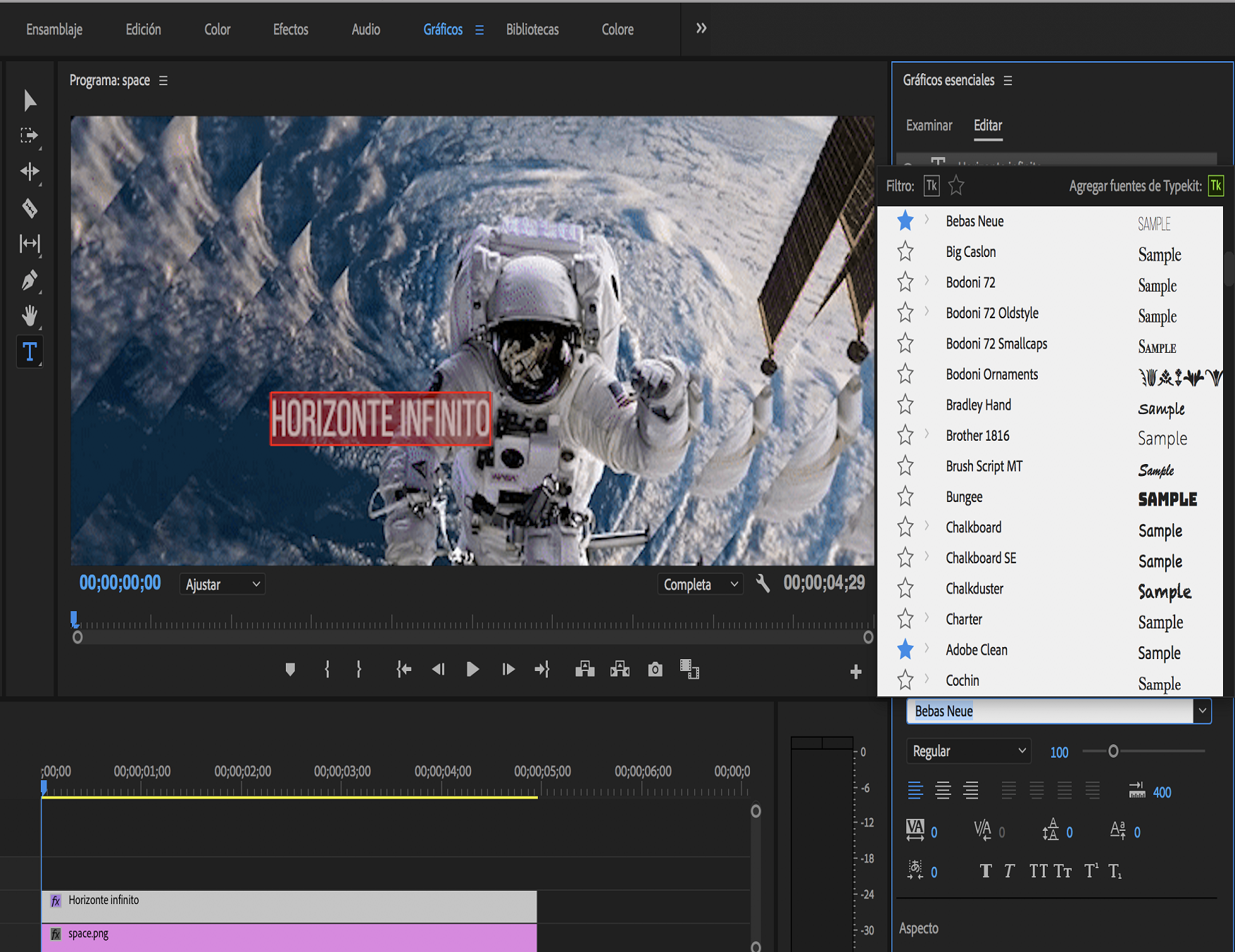Switch to the Examinar tab
1235x952 pixels.
tap(929, 125)
